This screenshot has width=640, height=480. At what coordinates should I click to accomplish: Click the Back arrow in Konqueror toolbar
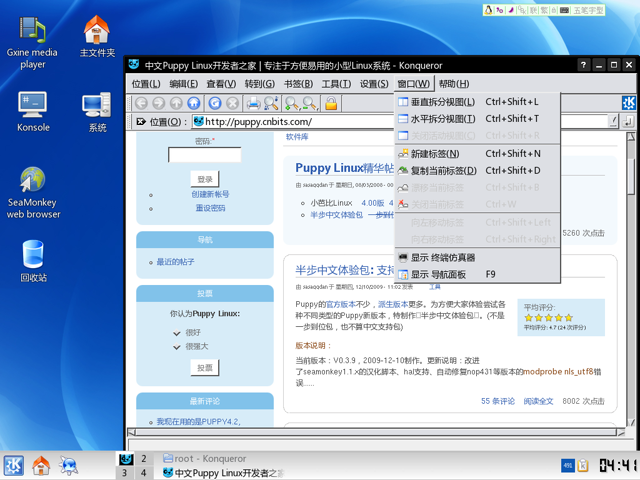click(x=141, y=103)
